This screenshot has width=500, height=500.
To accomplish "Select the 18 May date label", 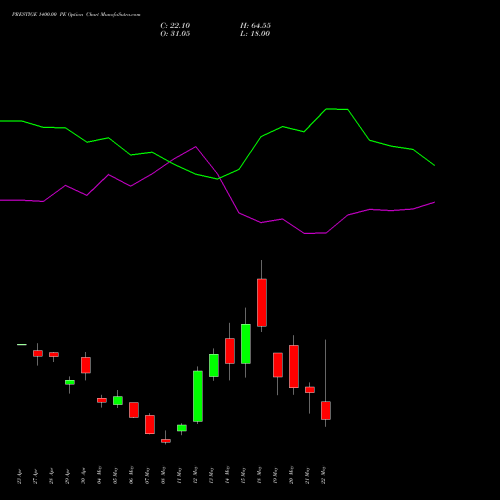I will tap(259, 475).
